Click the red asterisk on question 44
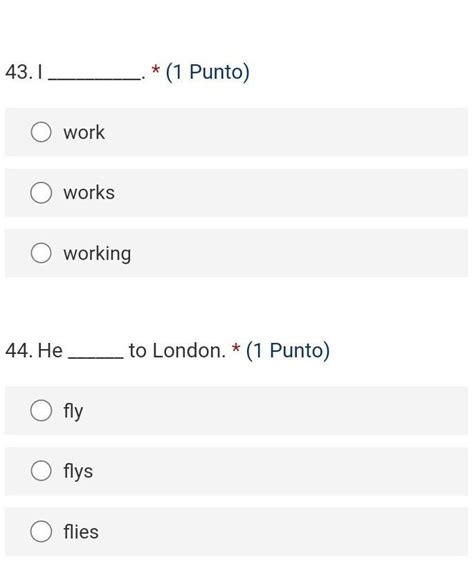474x562 pixels. tap(236, 348)
